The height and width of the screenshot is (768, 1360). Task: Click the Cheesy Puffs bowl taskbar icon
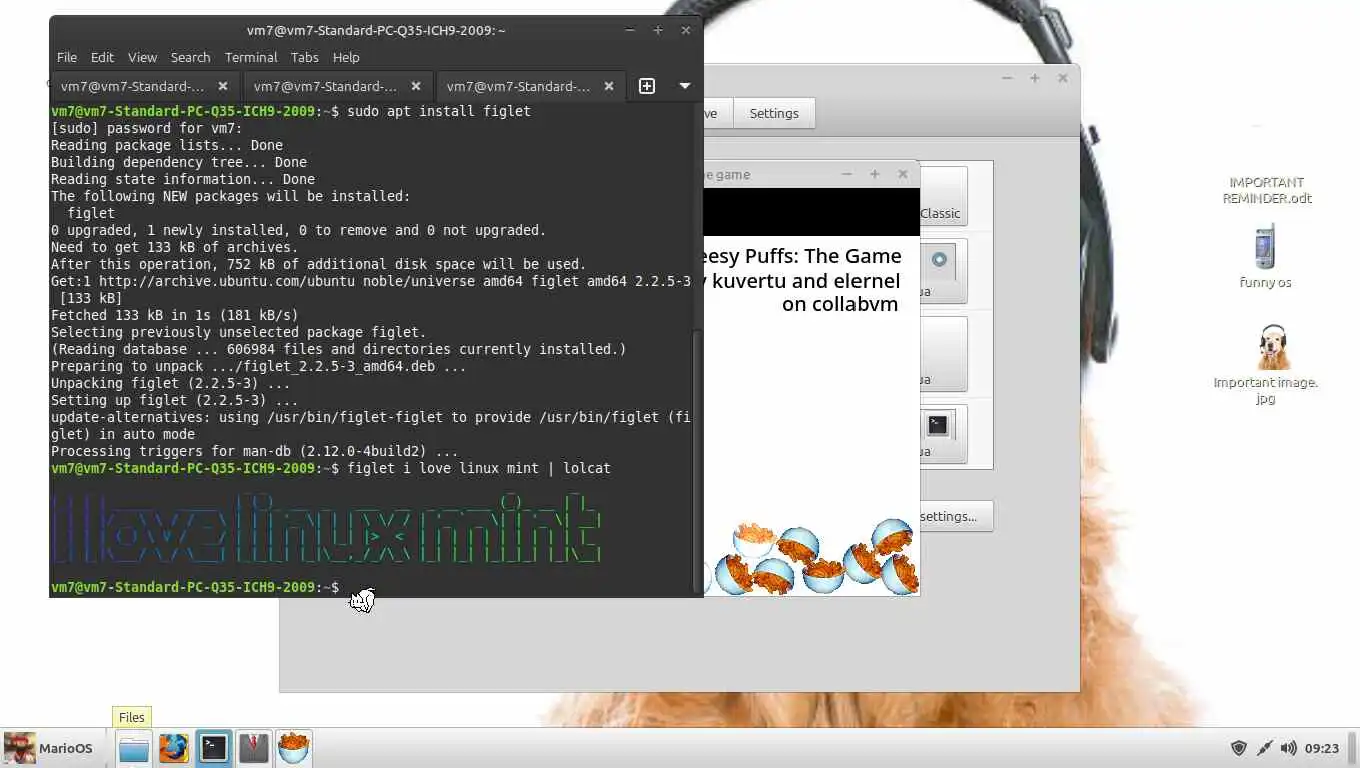coord(293,748)
